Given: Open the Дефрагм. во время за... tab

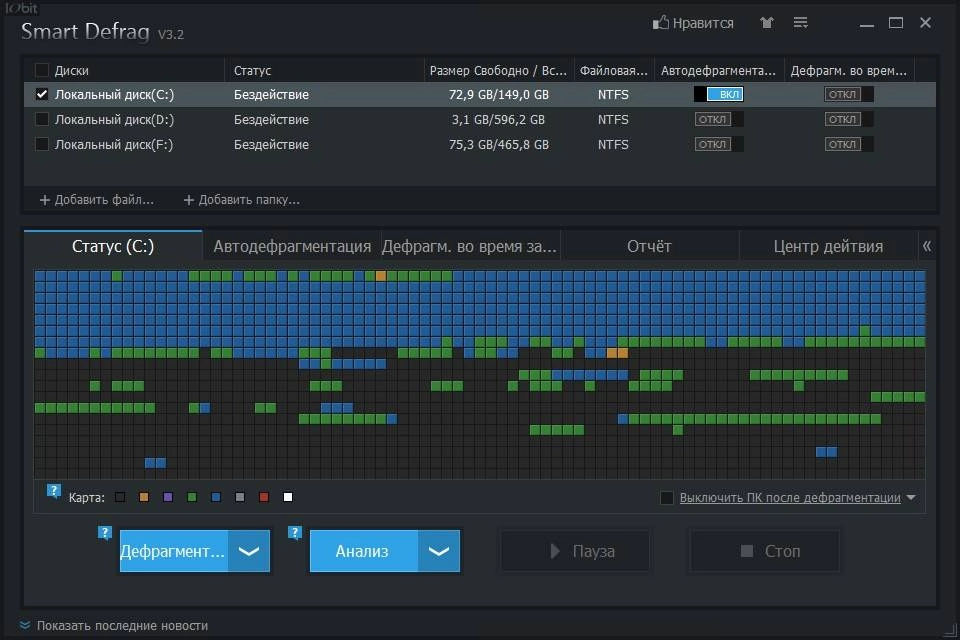Looking at the screenshot, I should [470, 246].
